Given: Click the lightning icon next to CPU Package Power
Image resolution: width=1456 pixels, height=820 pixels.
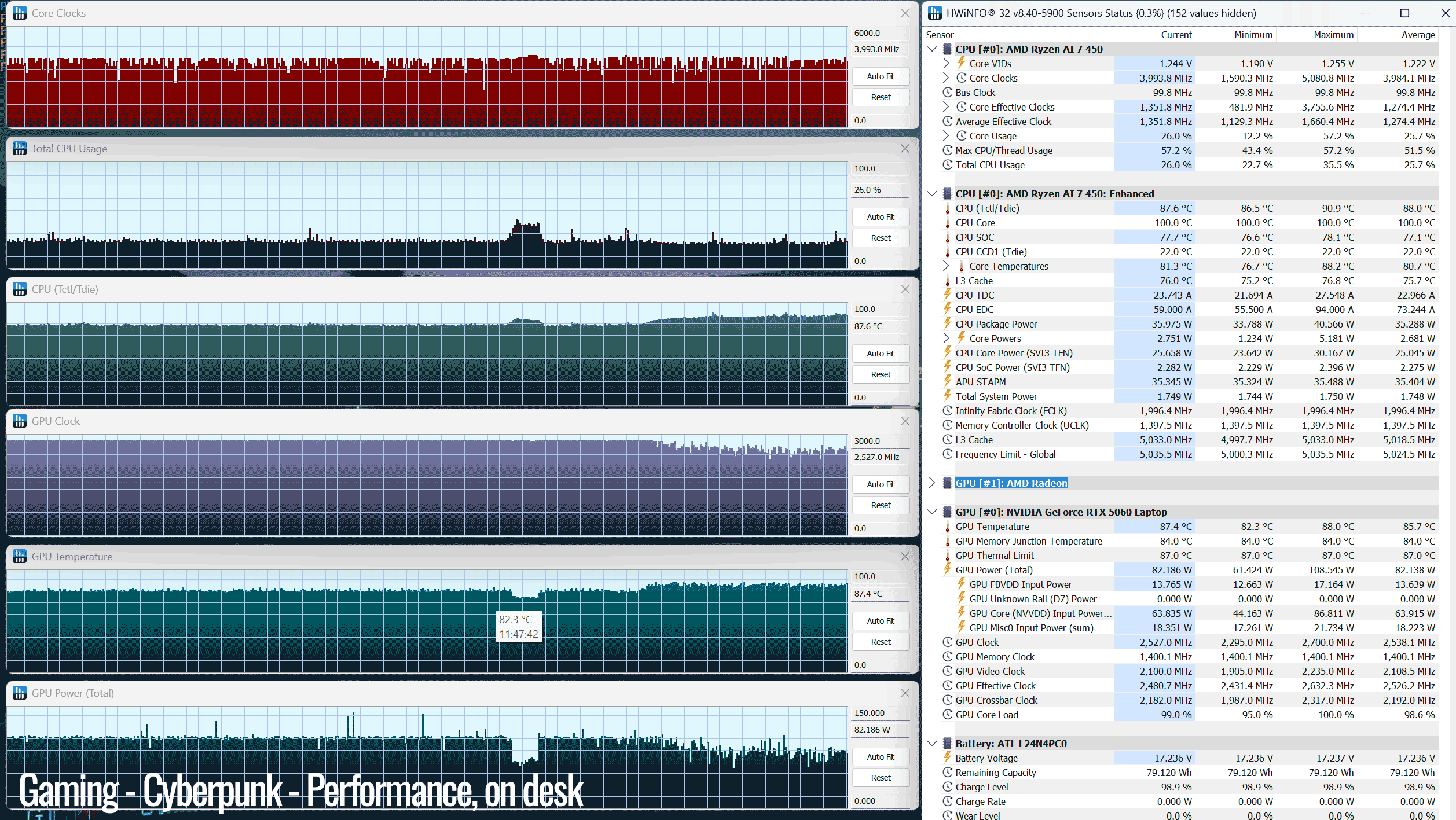Looking at the screenshot, I should click(x=948, y=323).
